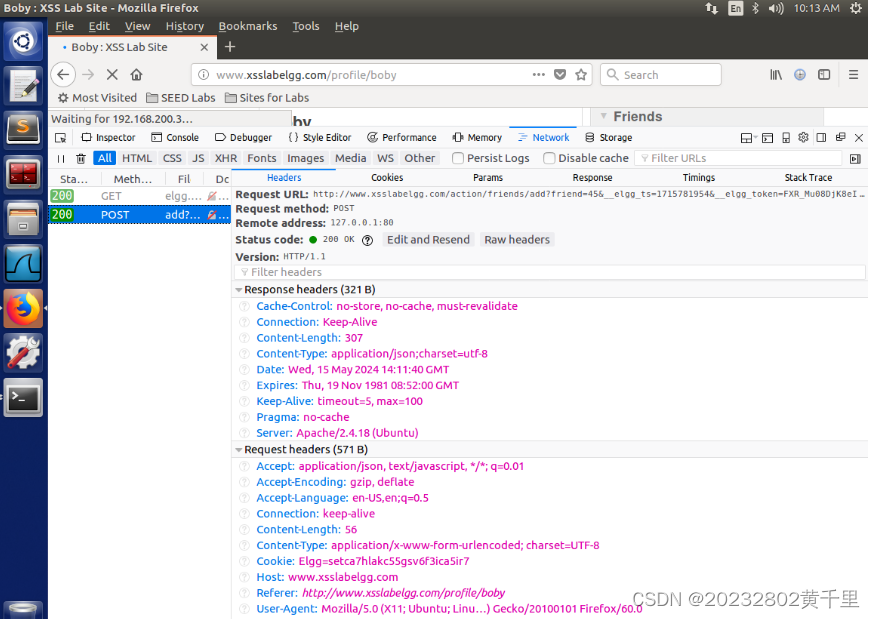Click the Filter URLs field
This screenshot has height=619, width=875.
pos(738,159)
